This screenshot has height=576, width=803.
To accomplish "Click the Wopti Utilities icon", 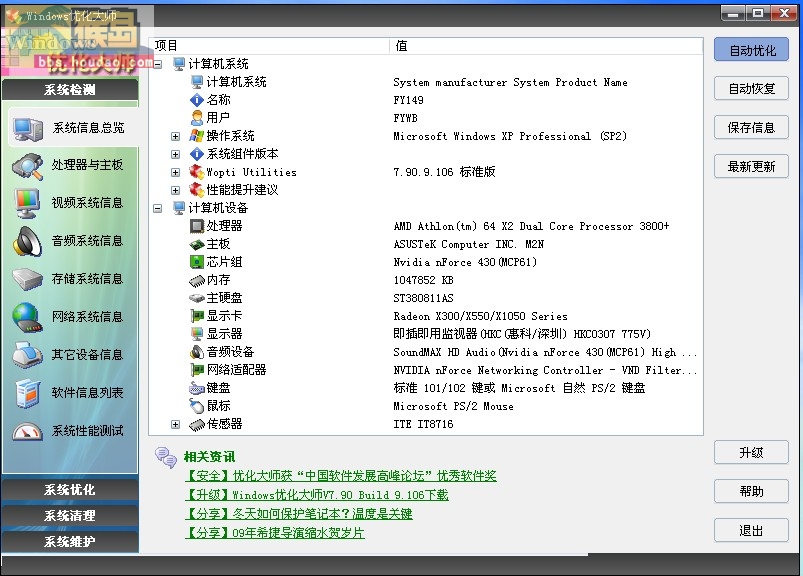I will 197,172.
